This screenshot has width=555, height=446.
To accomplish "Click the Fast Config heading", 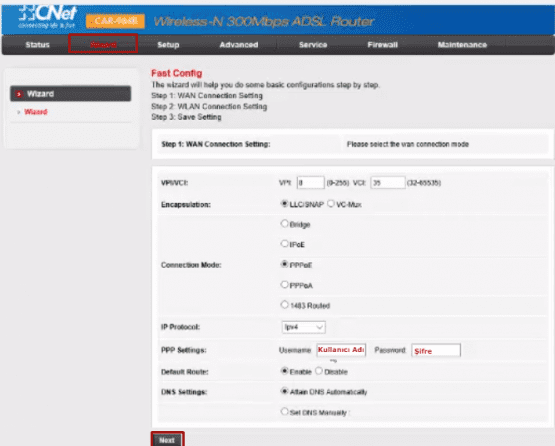I will point(177,73).
